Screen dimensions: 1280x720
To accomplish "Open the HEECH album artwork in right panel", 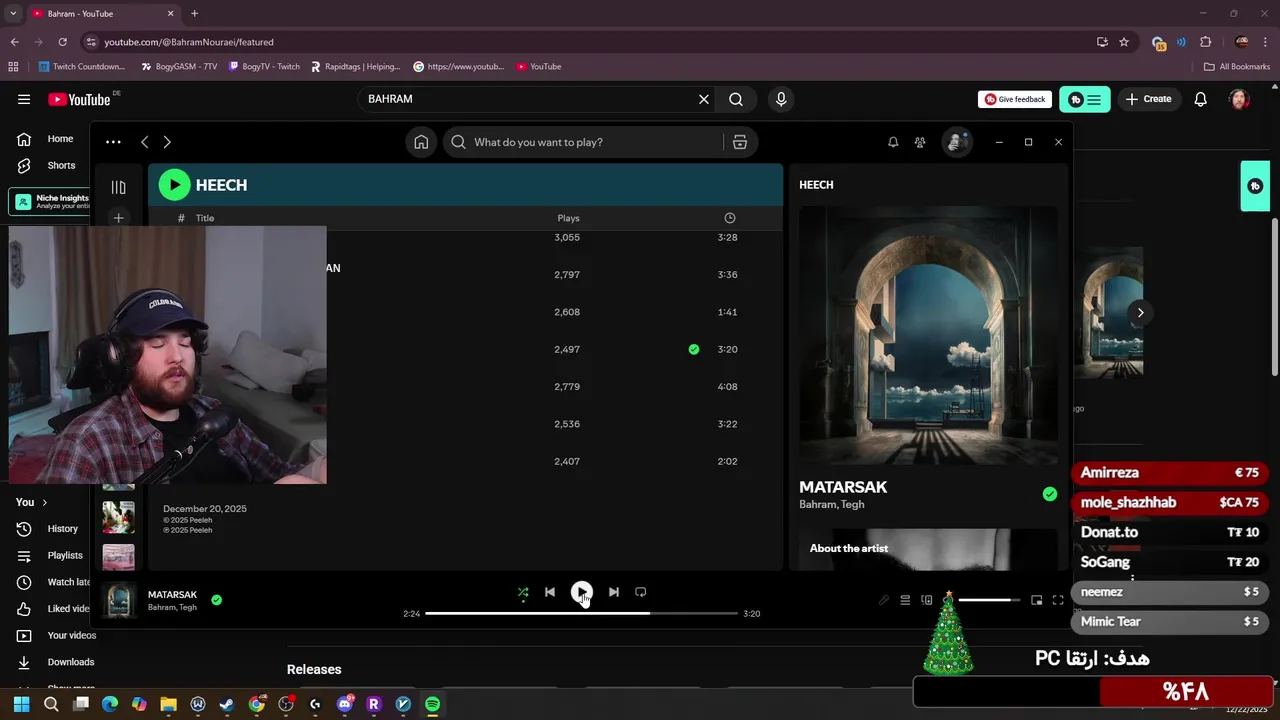I will coord(928,335).
